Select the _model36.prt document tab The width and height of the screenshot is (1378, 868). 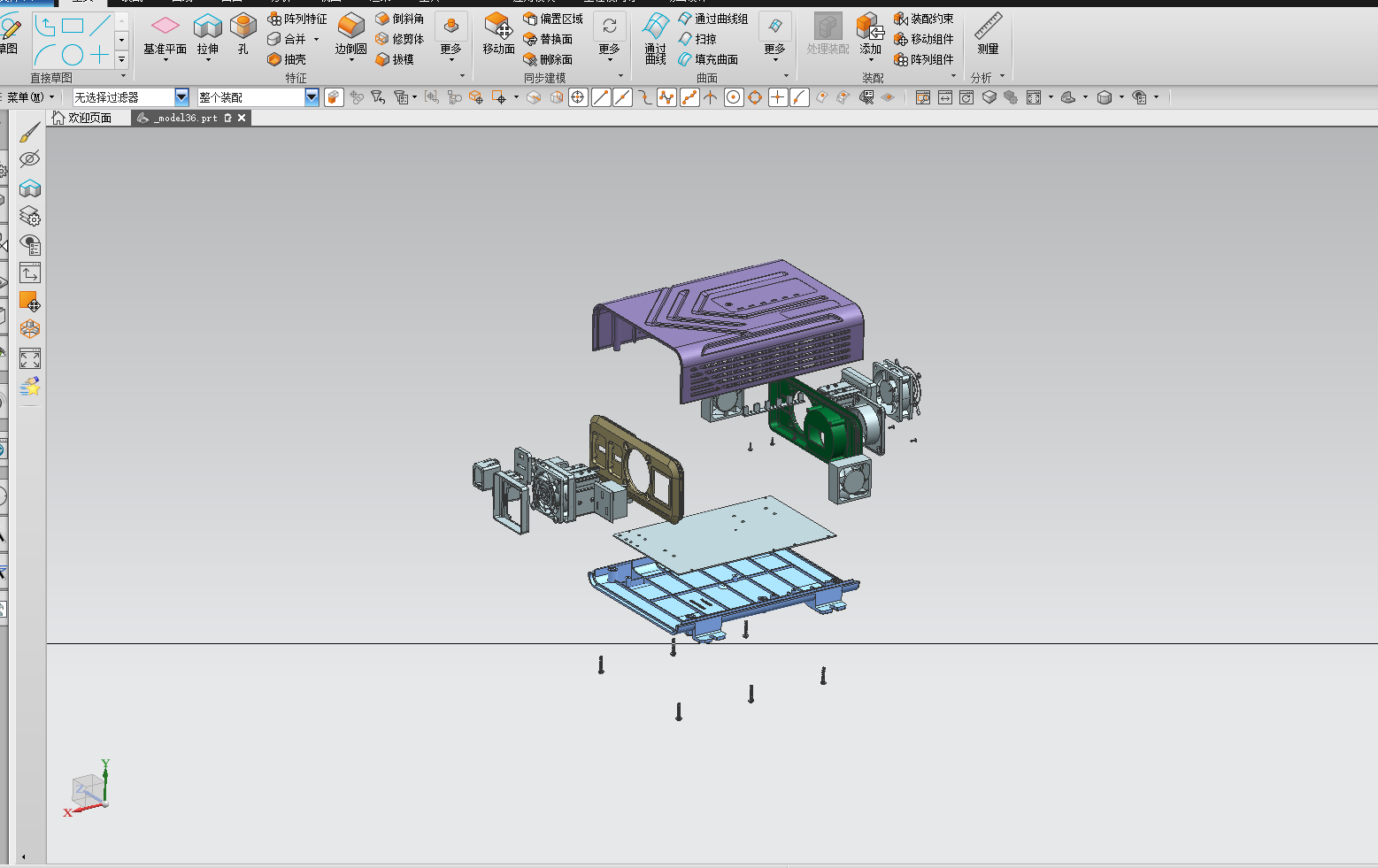click(x=183, y=117)
